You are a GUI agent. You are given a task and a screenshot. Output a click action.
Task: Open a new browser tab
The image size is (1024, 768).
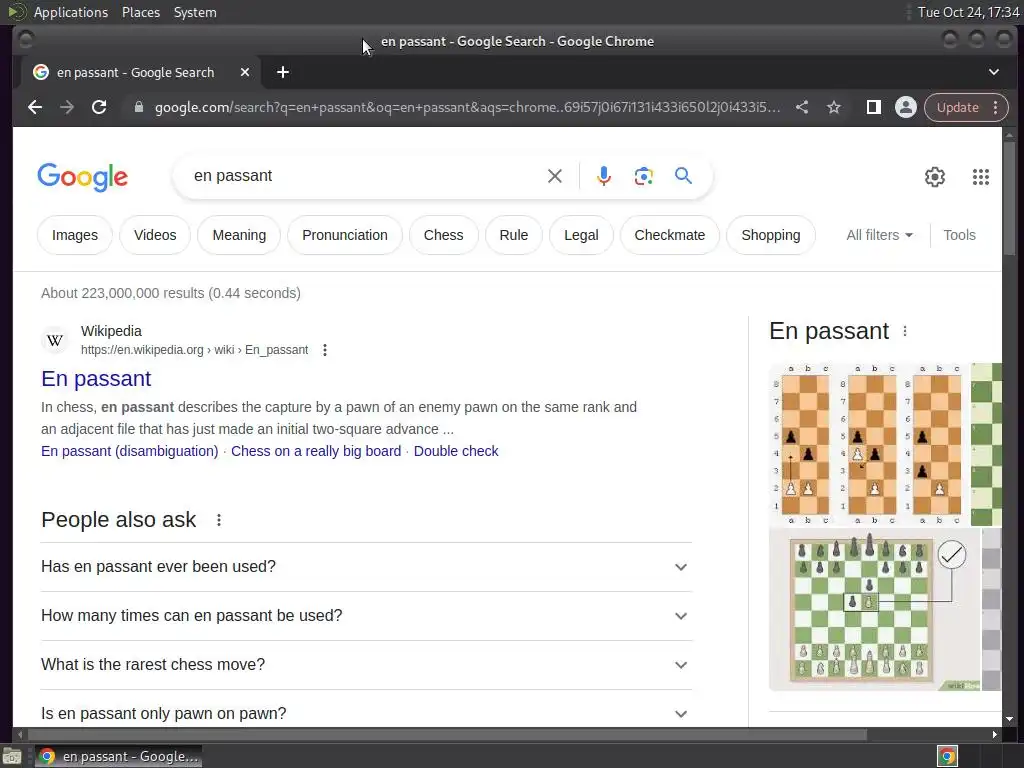[283, 72]
